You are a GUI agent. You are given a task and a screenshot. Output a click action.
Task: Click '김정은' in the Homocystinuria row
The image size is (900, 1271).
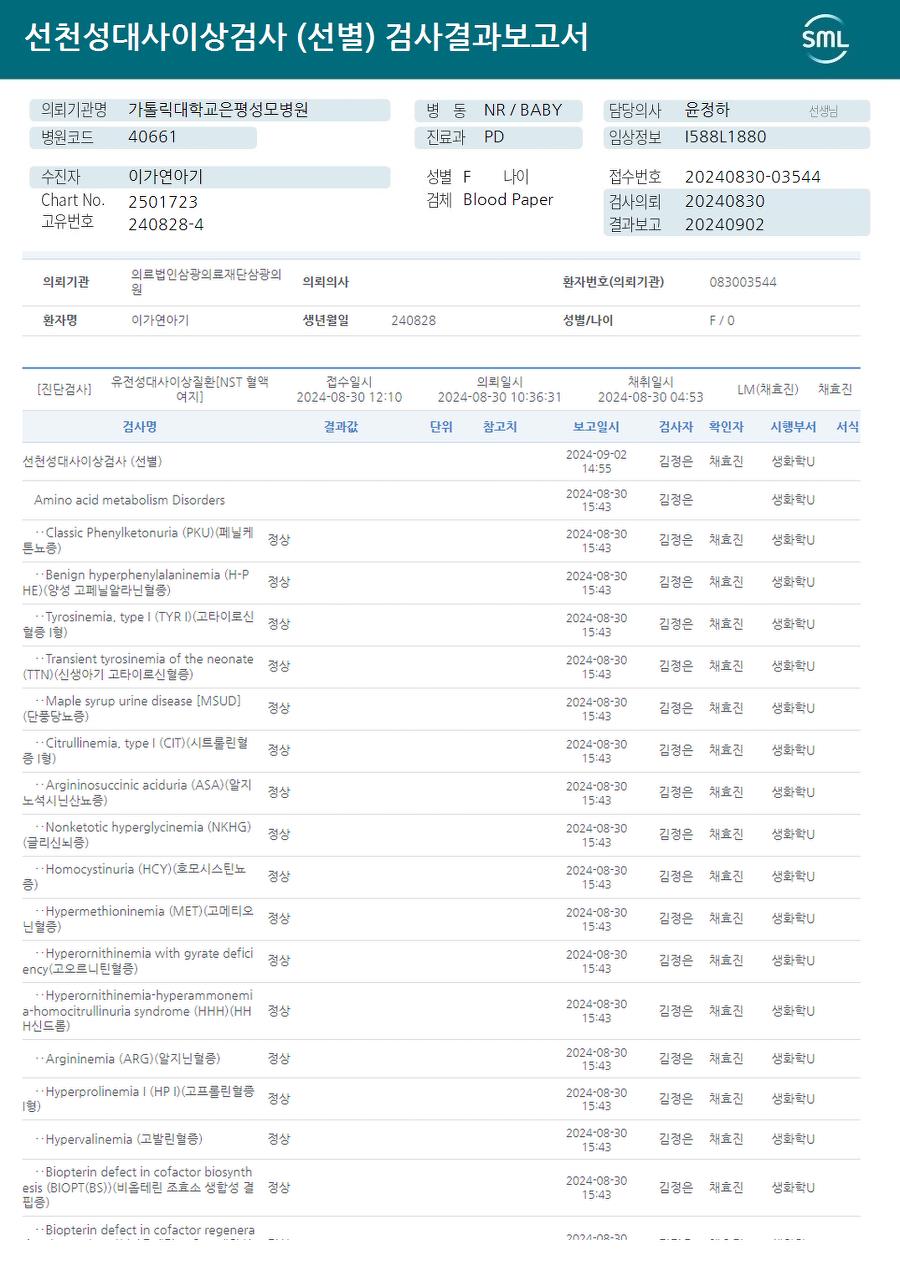676,876
